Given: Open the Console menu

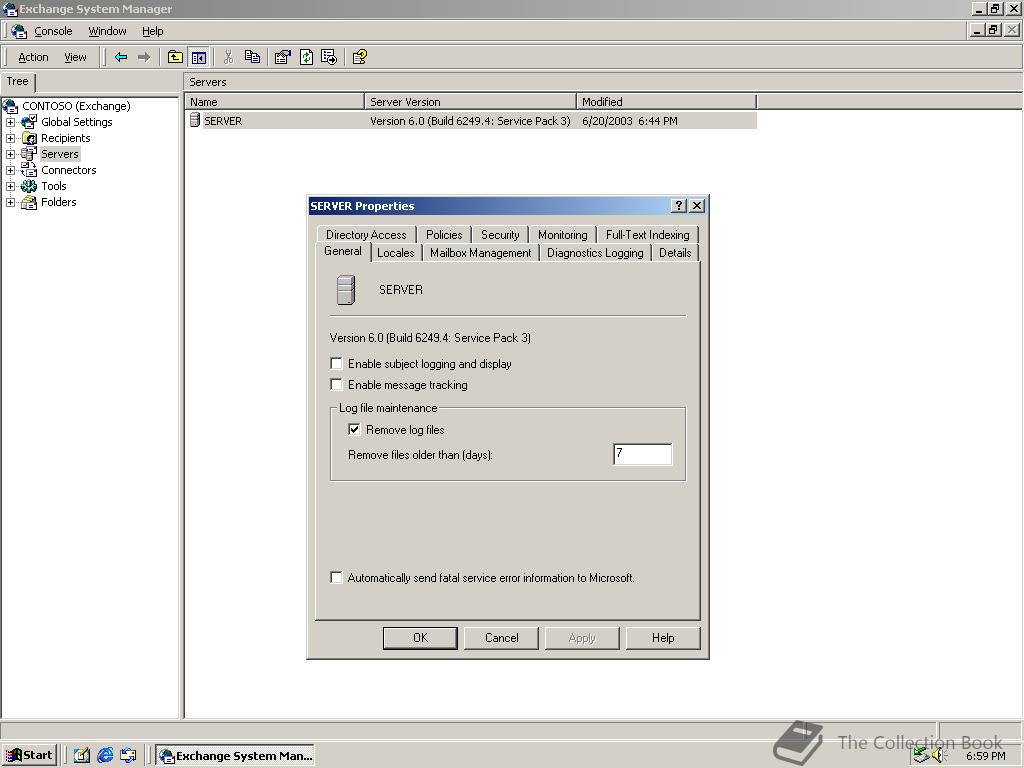Looking at the screenshot, I should (x=53, y=31).
